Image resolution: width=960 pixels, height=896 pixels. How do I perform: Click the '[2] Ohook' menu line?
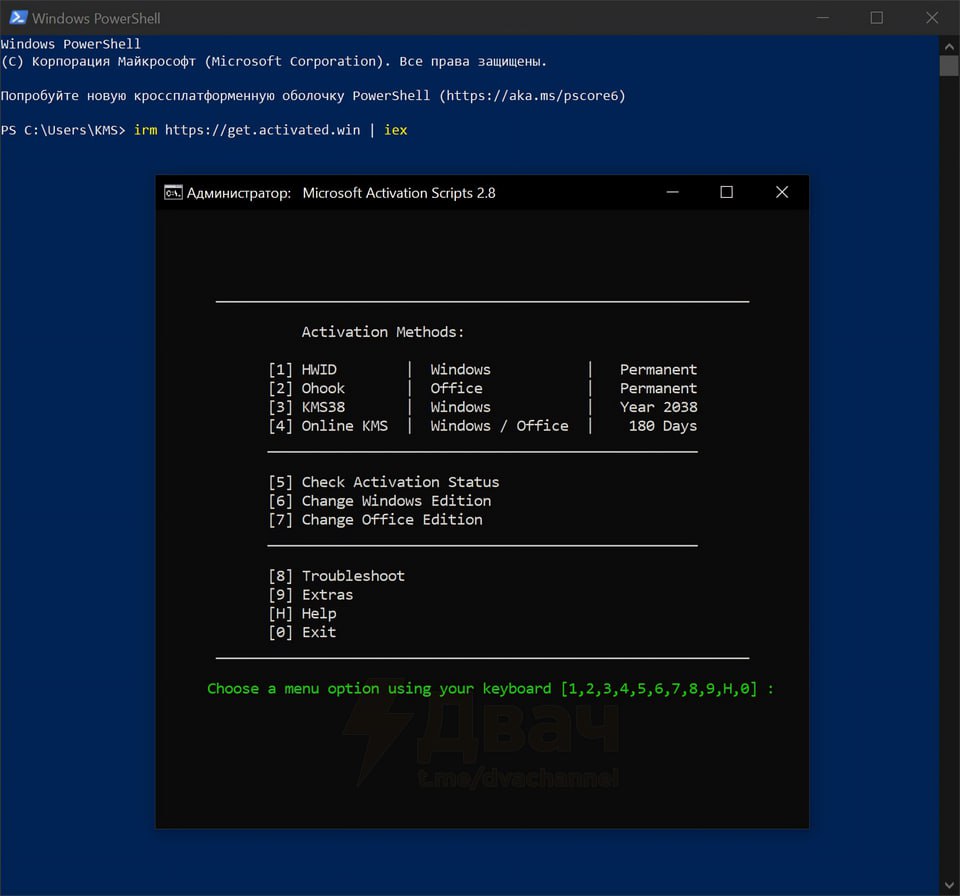[307, 388]
